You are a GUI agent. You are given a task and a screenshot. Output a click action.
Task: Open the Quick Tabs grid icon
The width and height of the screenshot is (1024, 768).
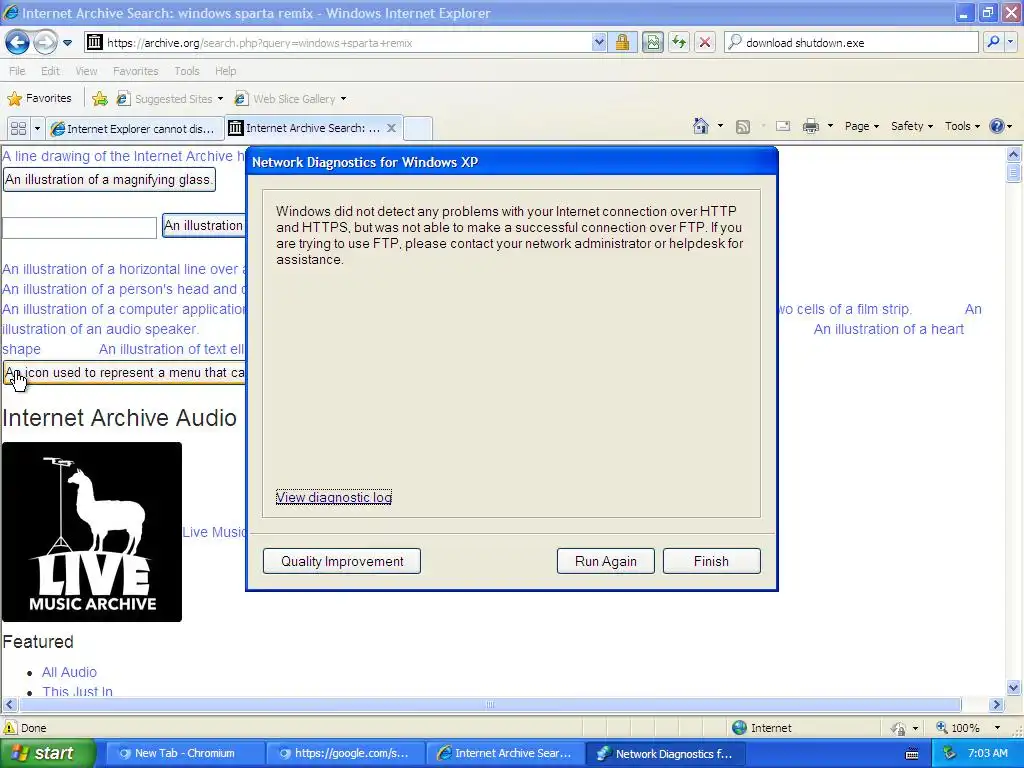pos(18,128)
